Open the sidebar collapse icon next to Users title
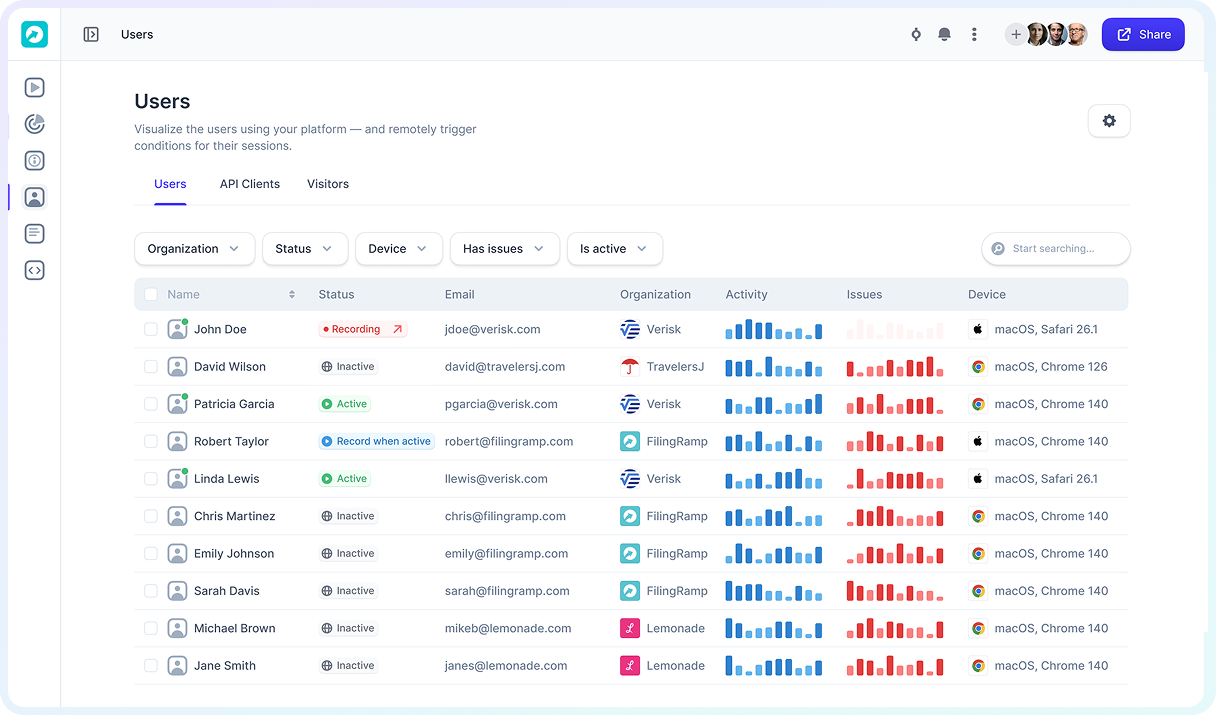1216x715 pixels. click(91, 33)
